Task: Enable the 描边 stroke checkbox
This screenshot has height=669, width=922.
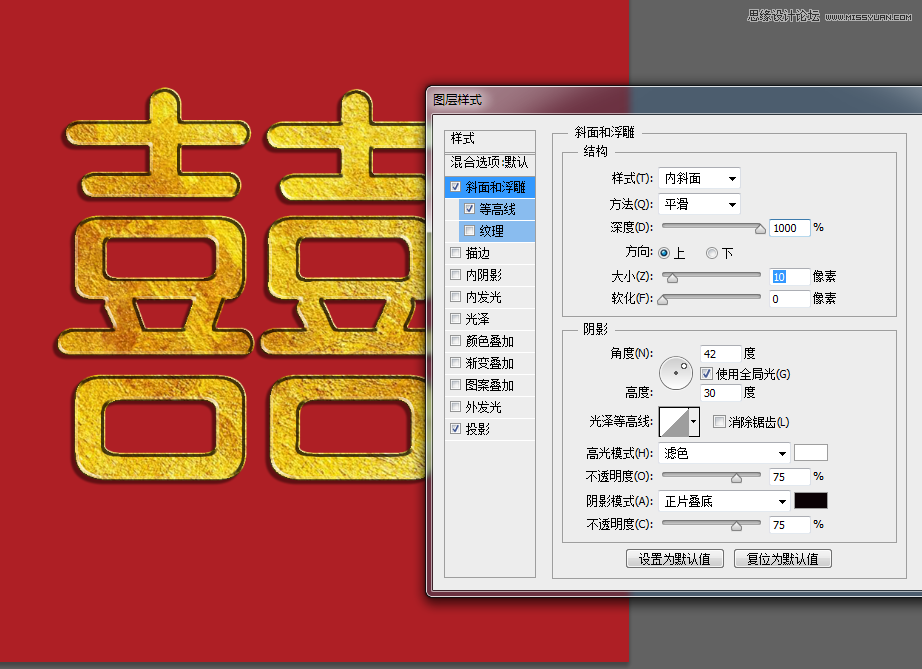Action: (x=455, y=253)
